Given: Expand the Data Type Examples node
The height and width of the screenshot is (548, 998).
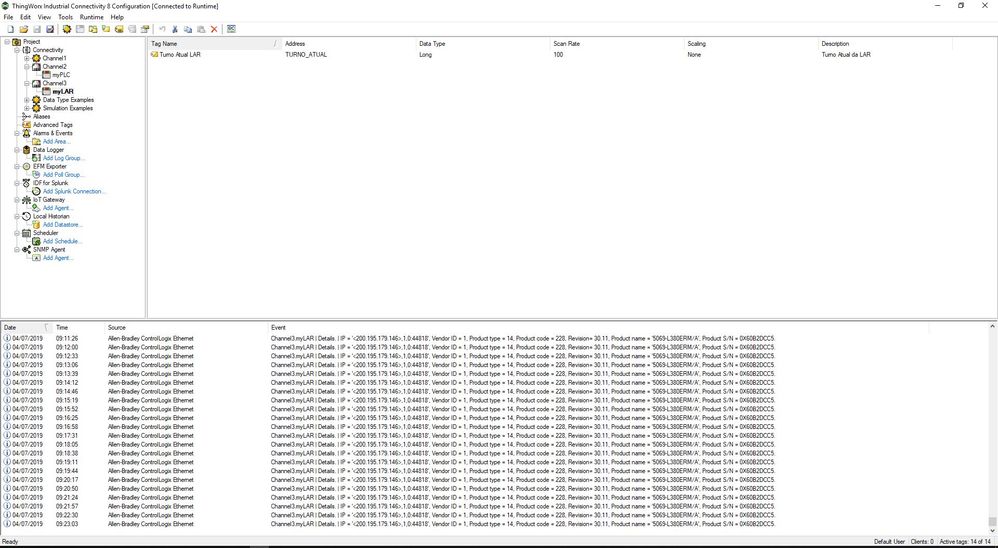Looking at the screenshot, I should (27, 100).
